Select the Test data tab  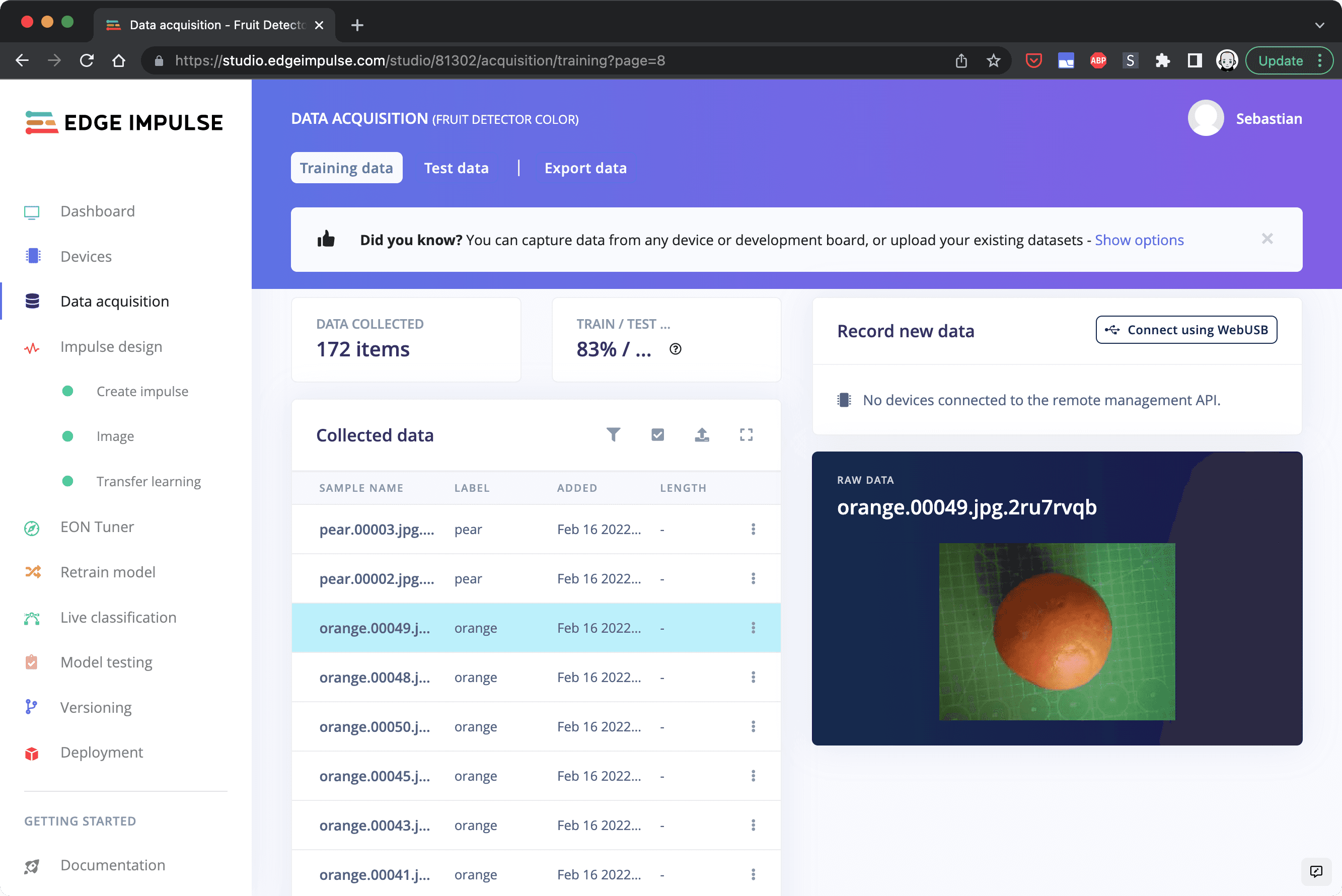[456, 167]
